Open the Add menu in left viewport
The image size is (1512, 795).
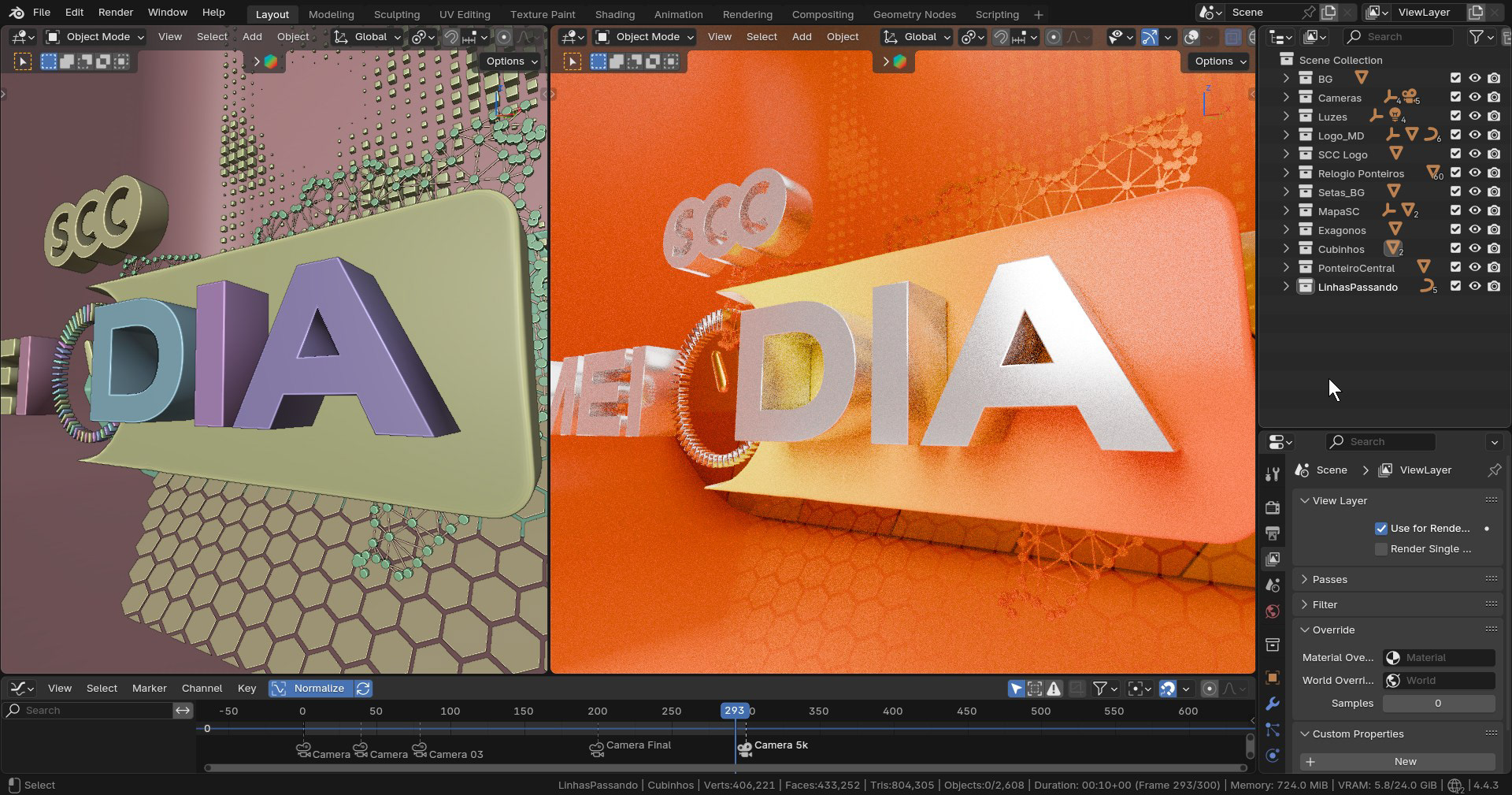[252, 37]
